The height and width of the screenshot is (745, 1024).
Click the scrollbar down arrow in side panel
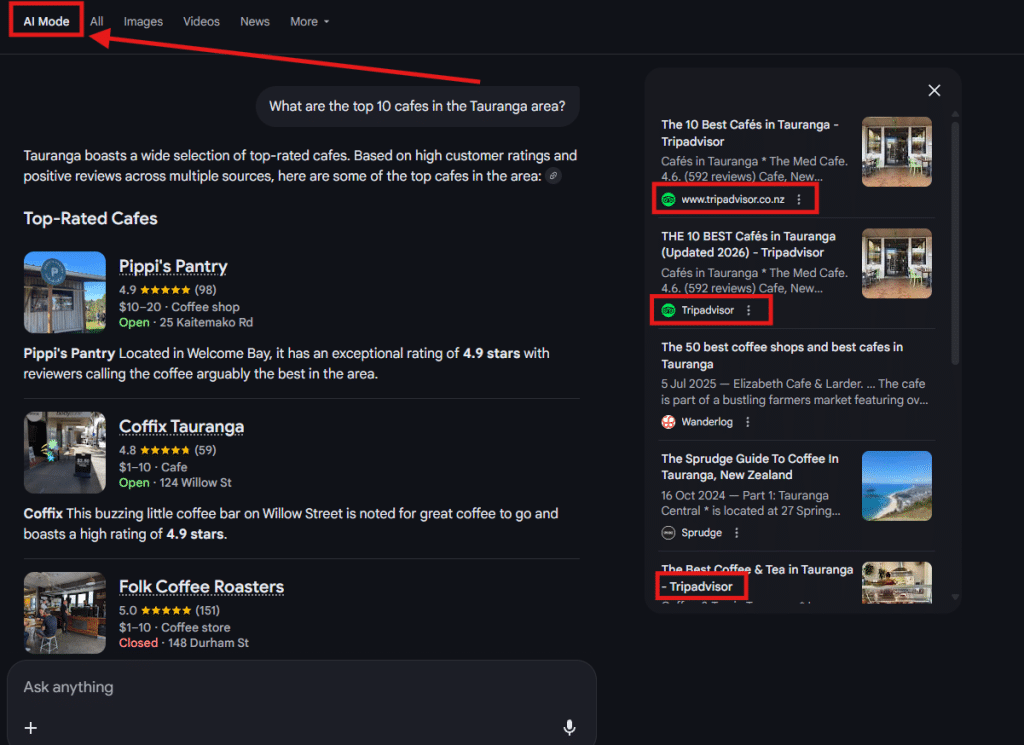pos(955,597)
